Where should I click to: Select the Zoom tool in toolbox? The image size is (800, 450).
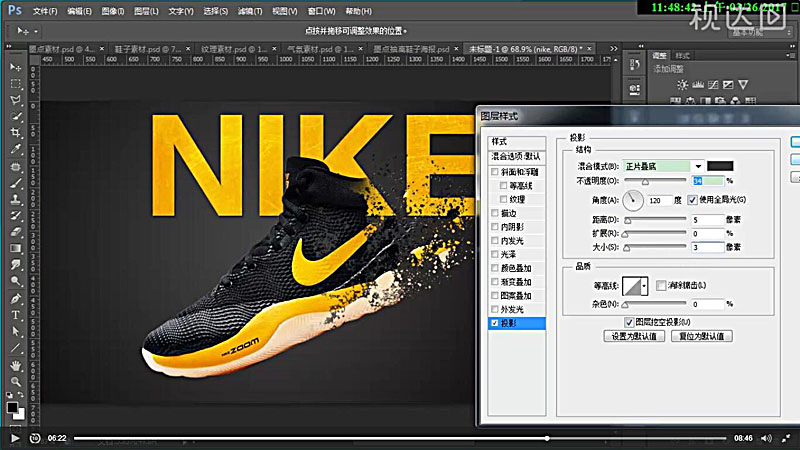[16, 382]
